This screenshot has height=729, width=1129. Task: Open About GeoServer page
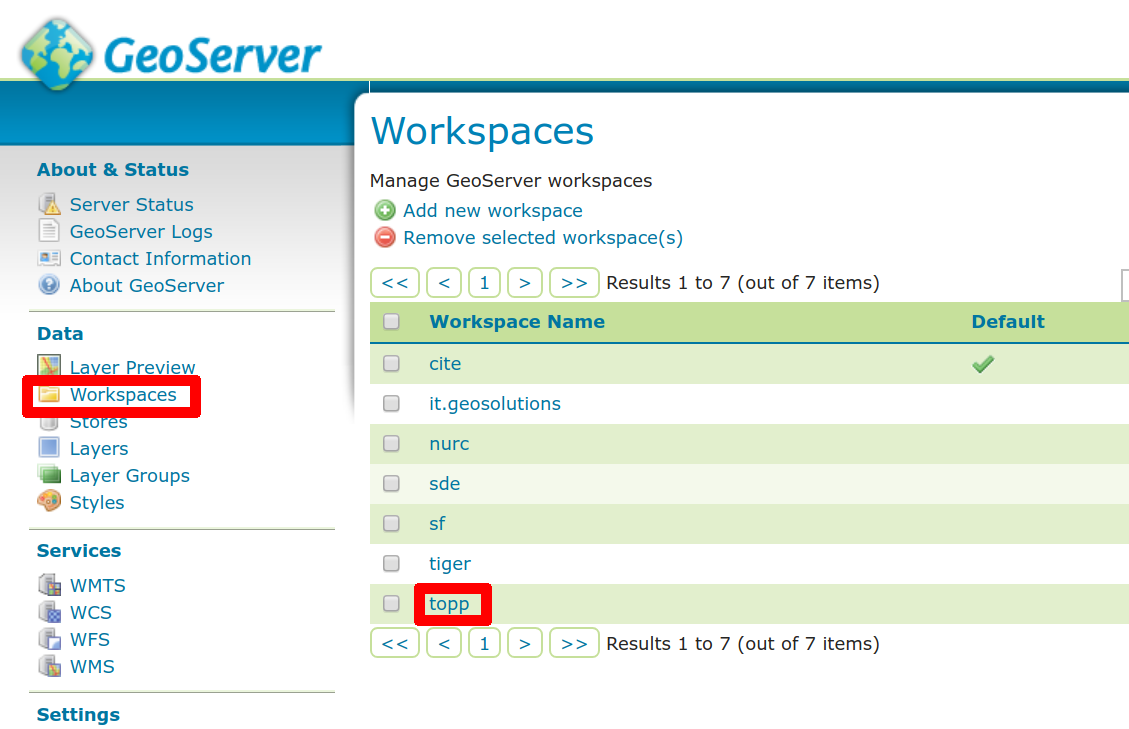(x=147, y=285)
